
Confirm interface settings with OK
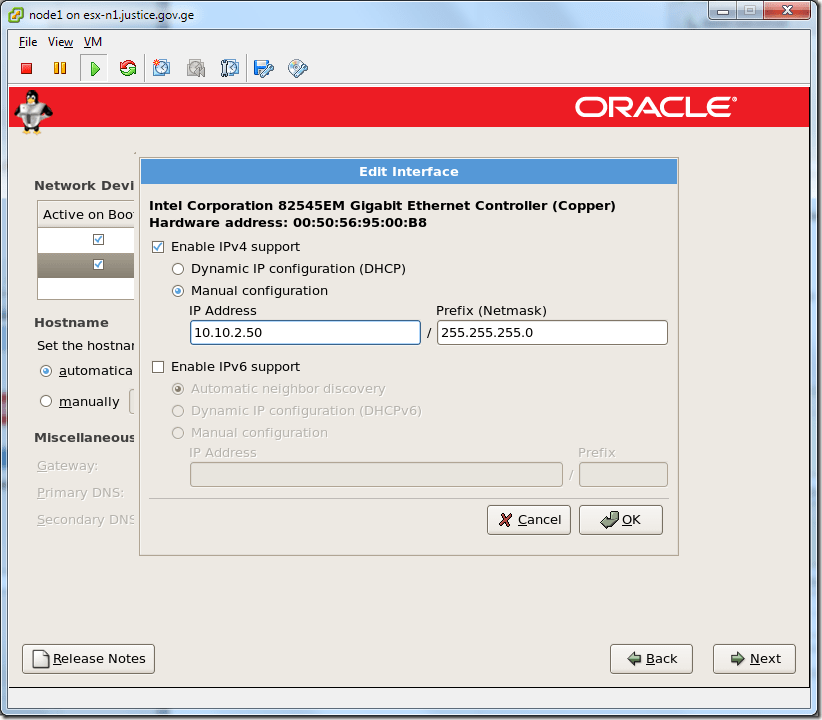(x=620, y=519)
